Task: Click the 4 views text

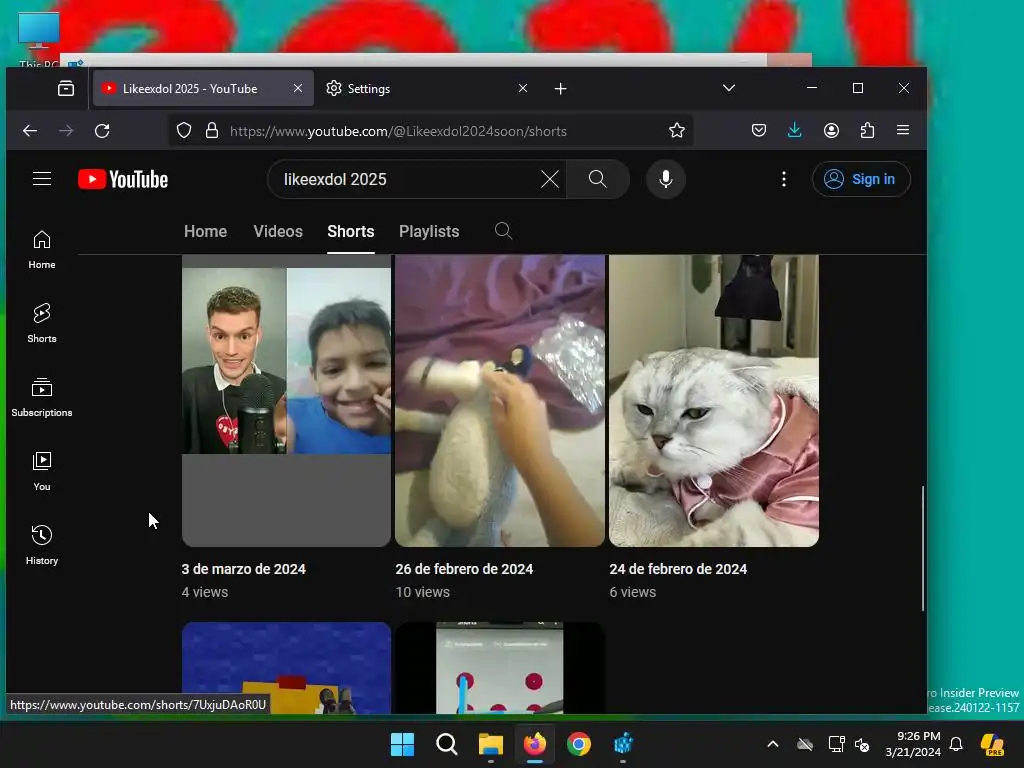Action: tap(204, 592)
